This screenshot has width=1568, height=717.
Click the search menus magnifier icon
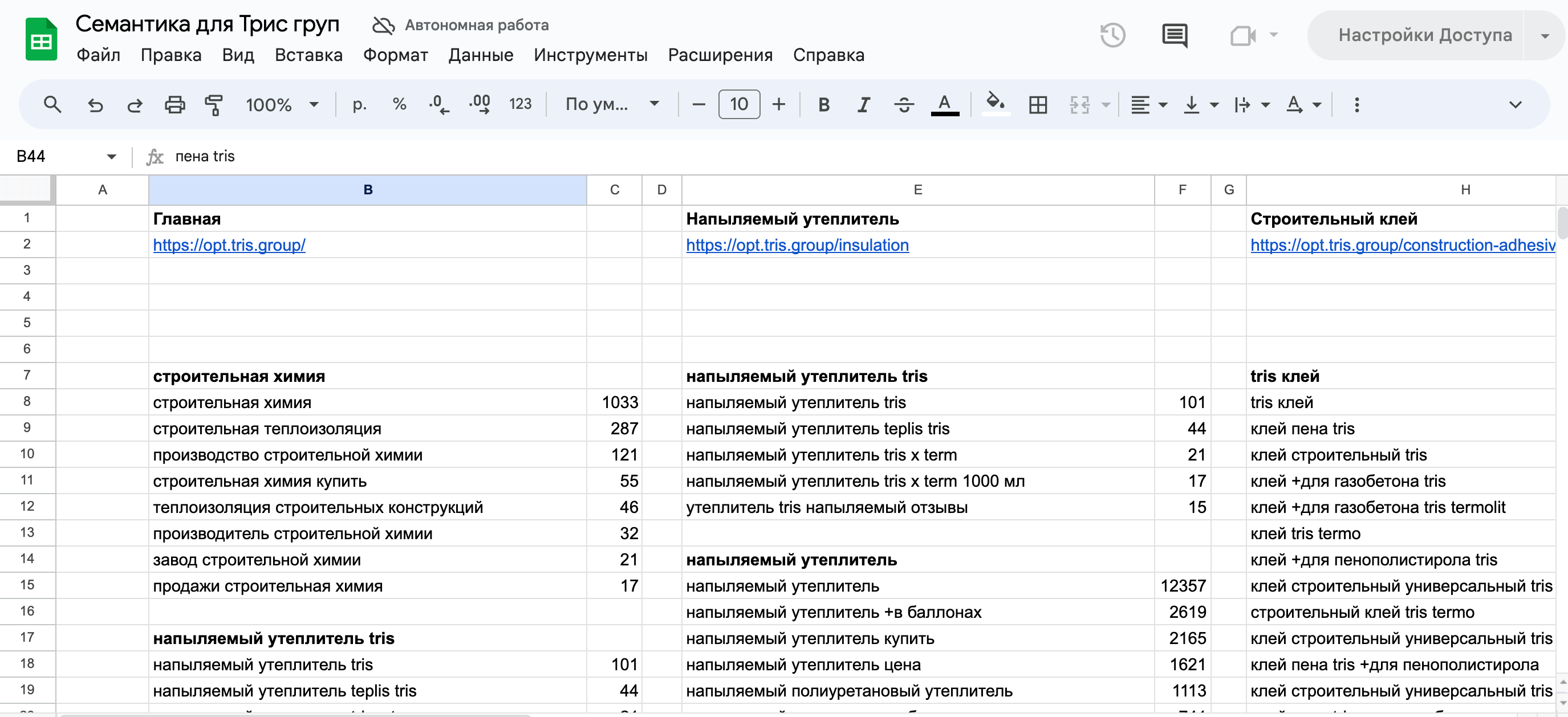point(52,105)
